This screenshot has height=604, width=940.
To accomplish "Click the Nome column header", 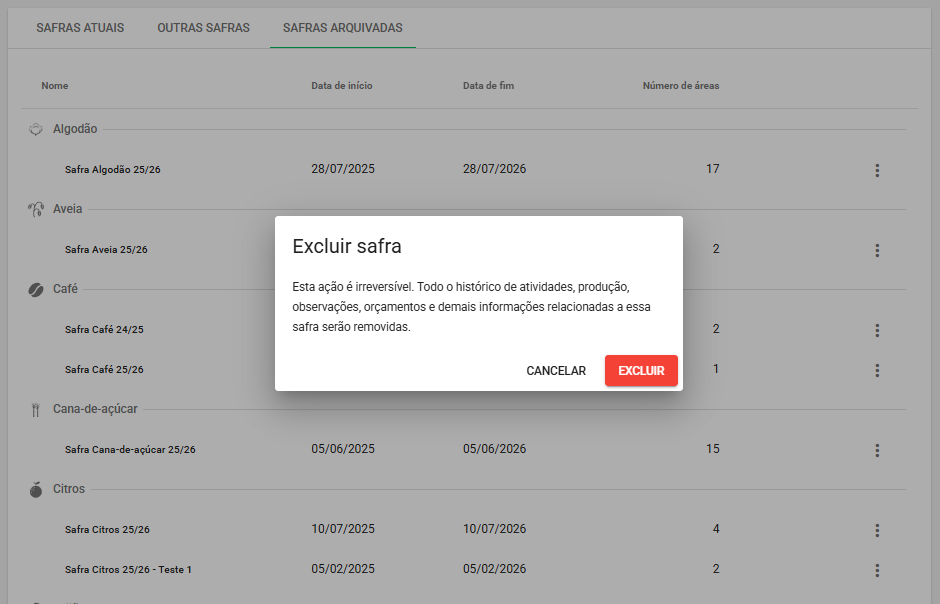I will pos(55,86).
